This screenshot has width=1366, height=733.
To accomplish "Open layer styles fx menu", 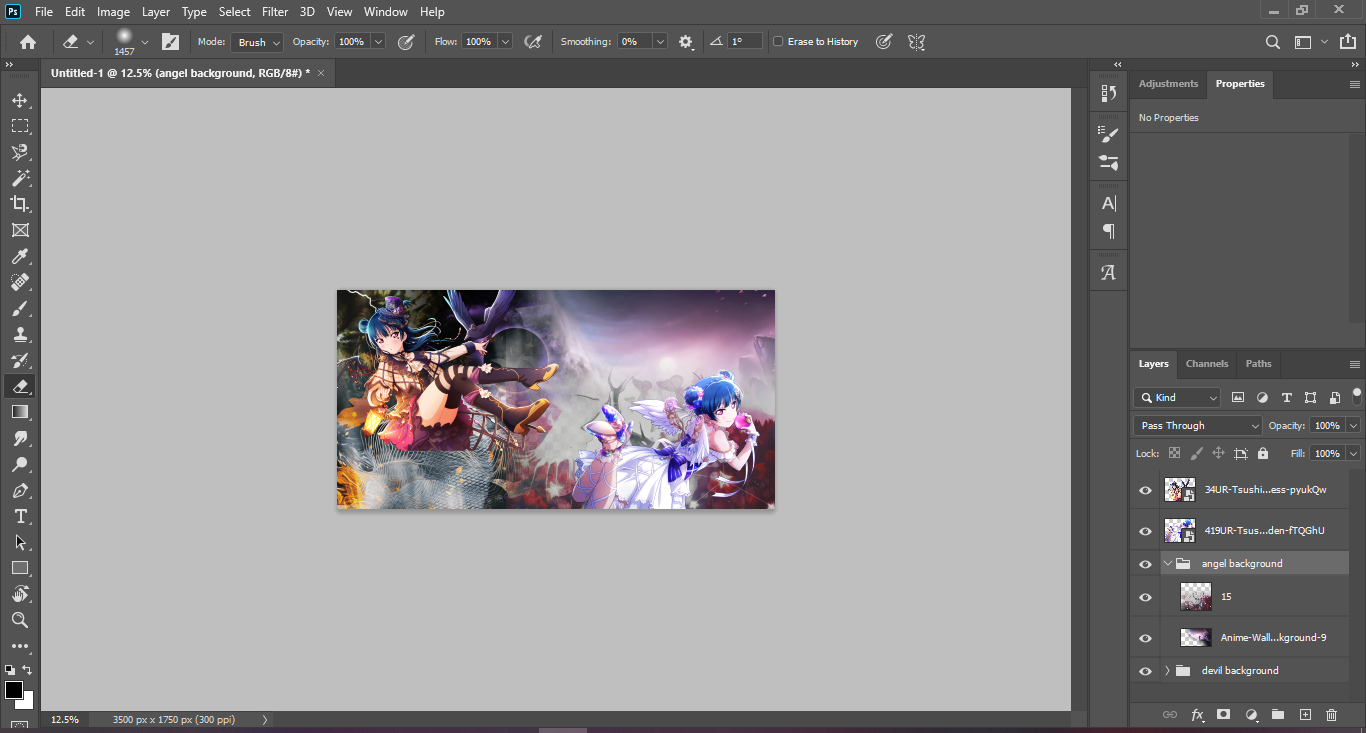I will [1197, 715].
